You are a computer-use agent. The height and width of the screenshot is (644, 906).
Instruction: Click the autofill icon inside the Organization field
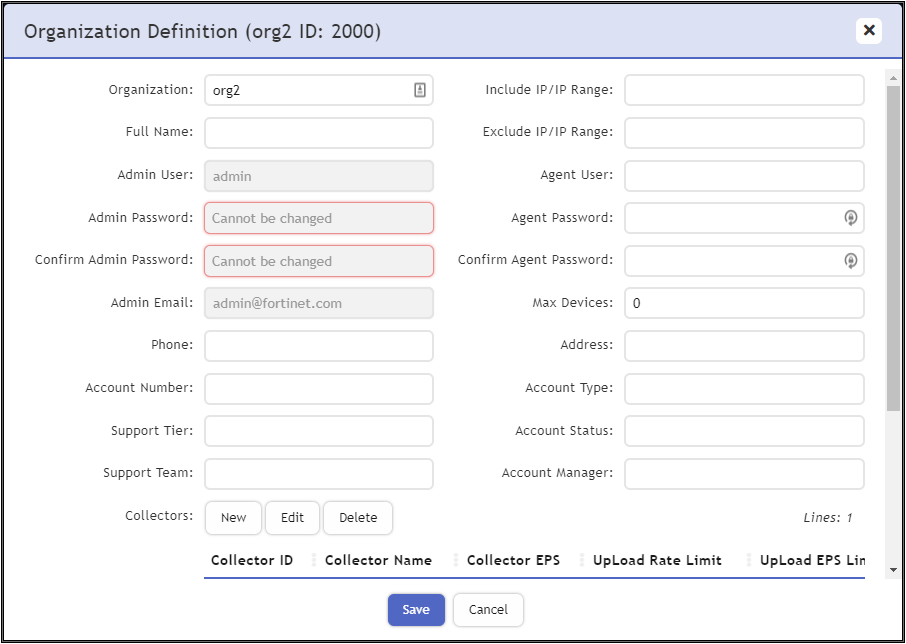(421, 90)
